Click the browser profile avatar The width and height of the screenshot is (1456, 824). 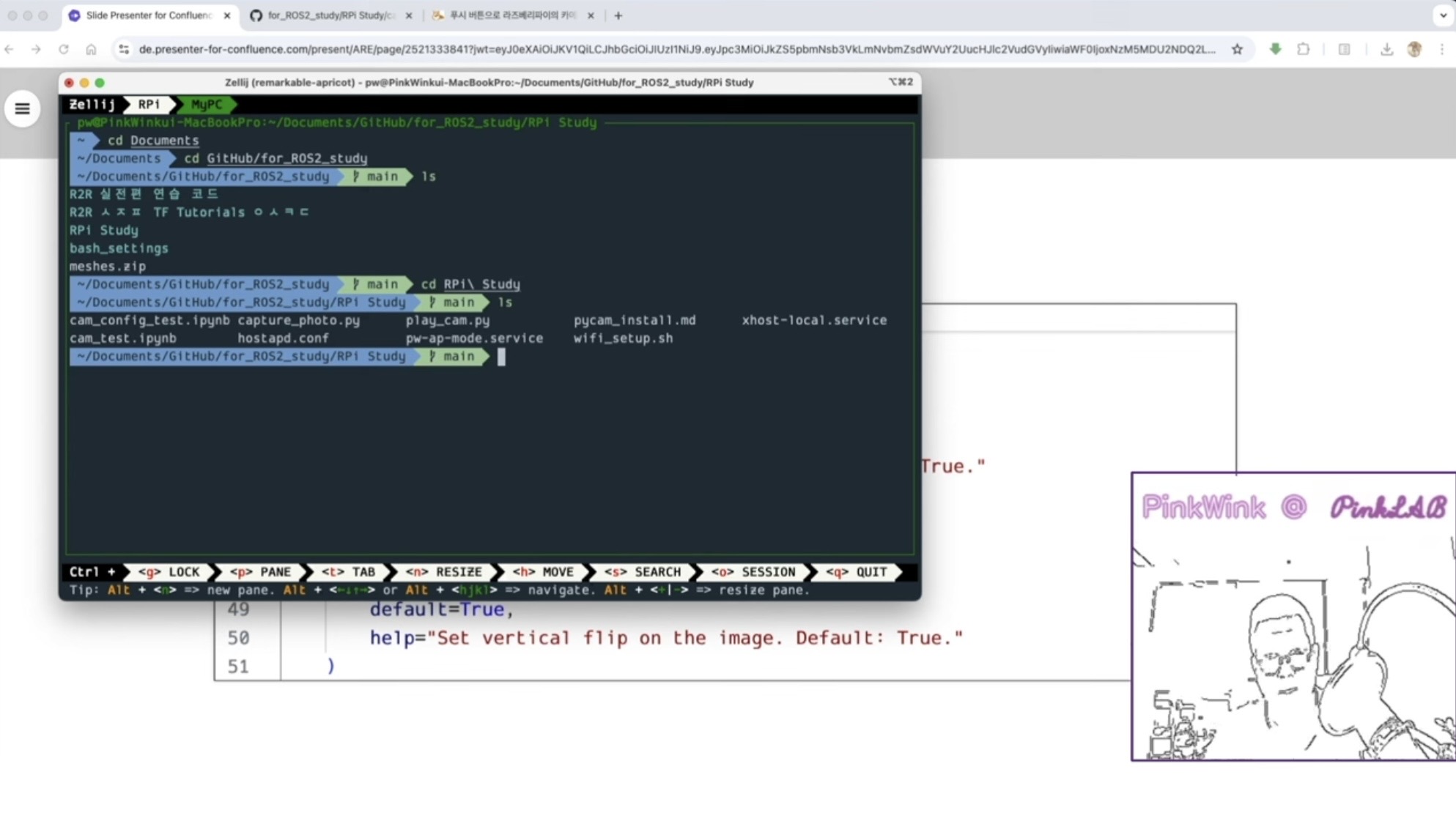[x=1414, y=49]
